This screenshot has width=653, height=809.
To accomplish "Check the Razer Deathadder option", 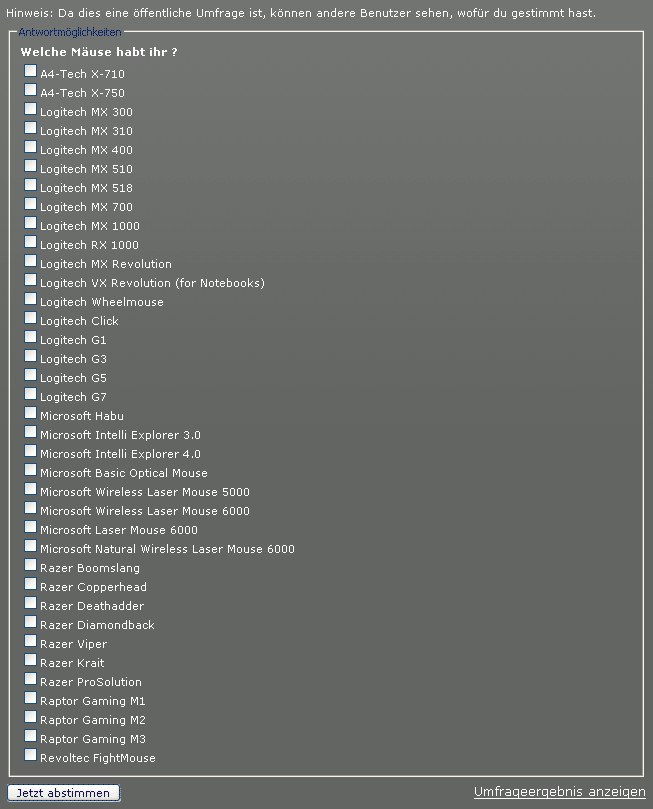I will pos(30,603).
